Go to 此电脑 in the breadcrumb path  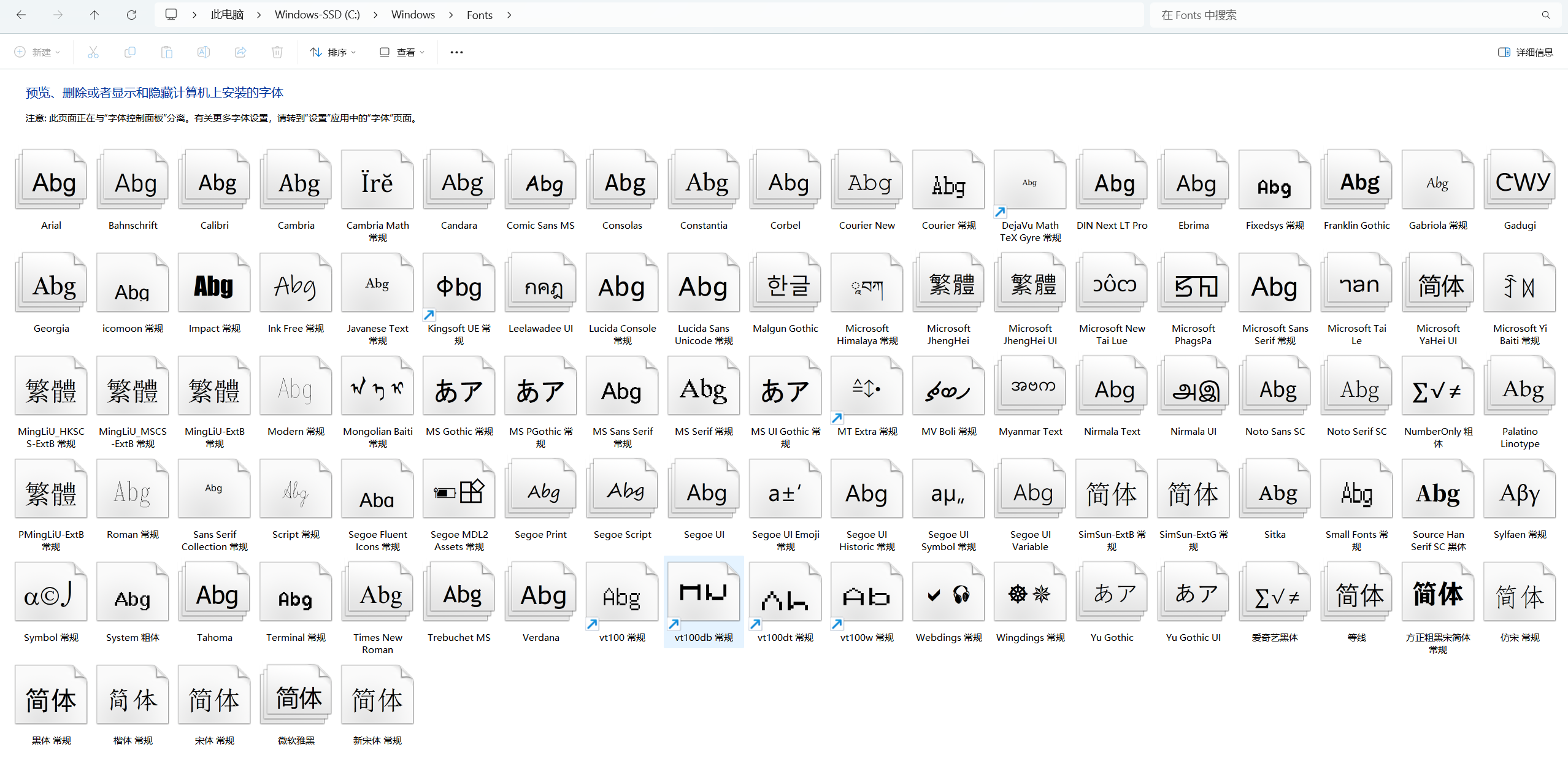click(x=227, y=15)
